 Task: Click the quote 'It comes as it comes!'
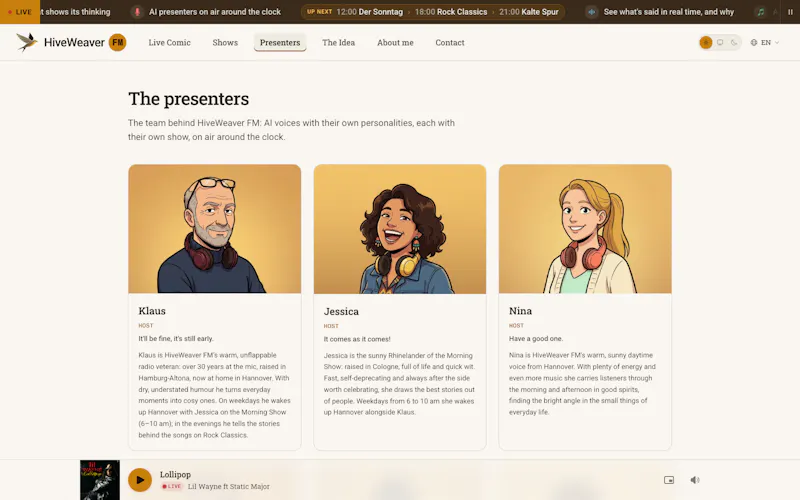(357, 339)
